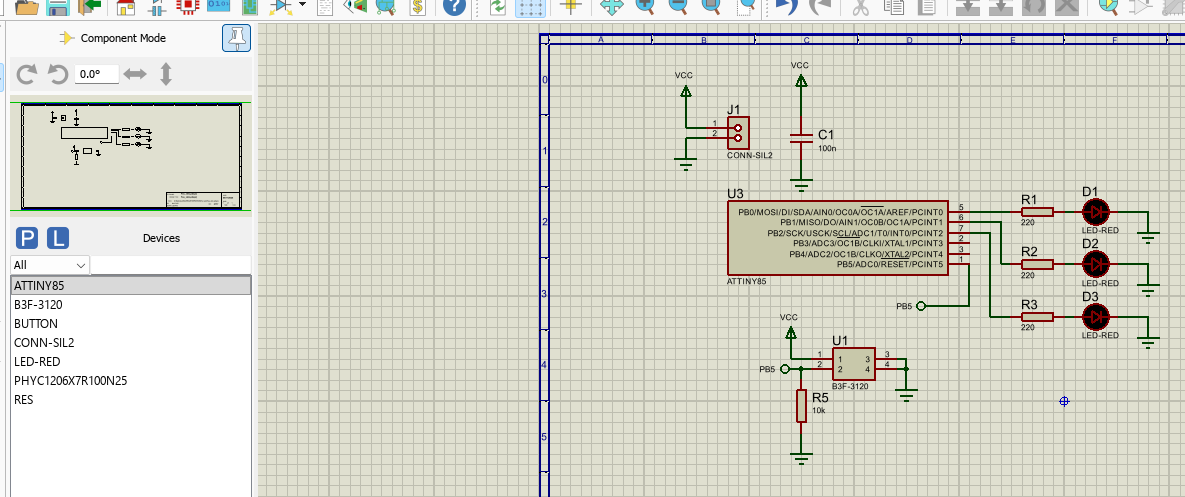Toggle the panel auto-hide pin
Screen dimensions: 1185x497
[x=236, y=39]
